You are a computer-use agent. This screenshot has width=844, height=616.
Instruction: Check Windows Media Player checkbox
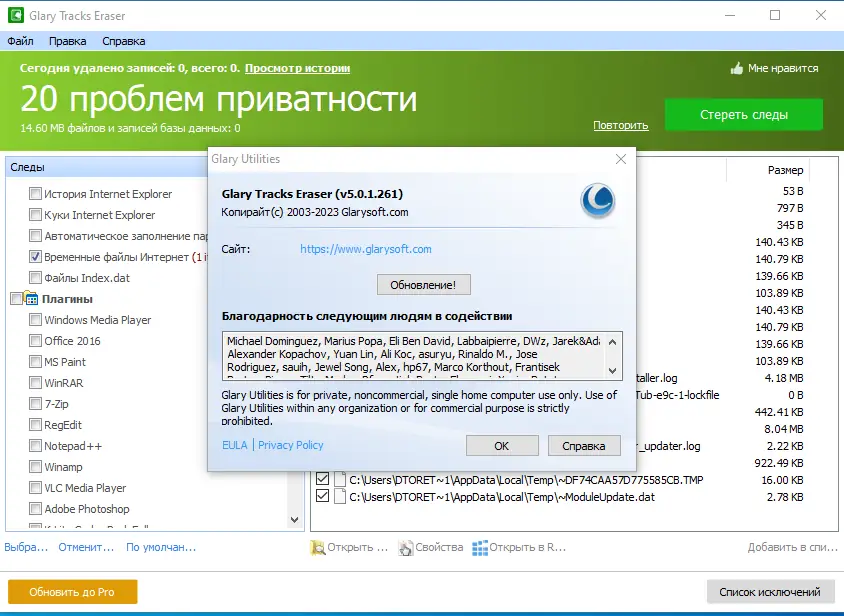(35, 319)
